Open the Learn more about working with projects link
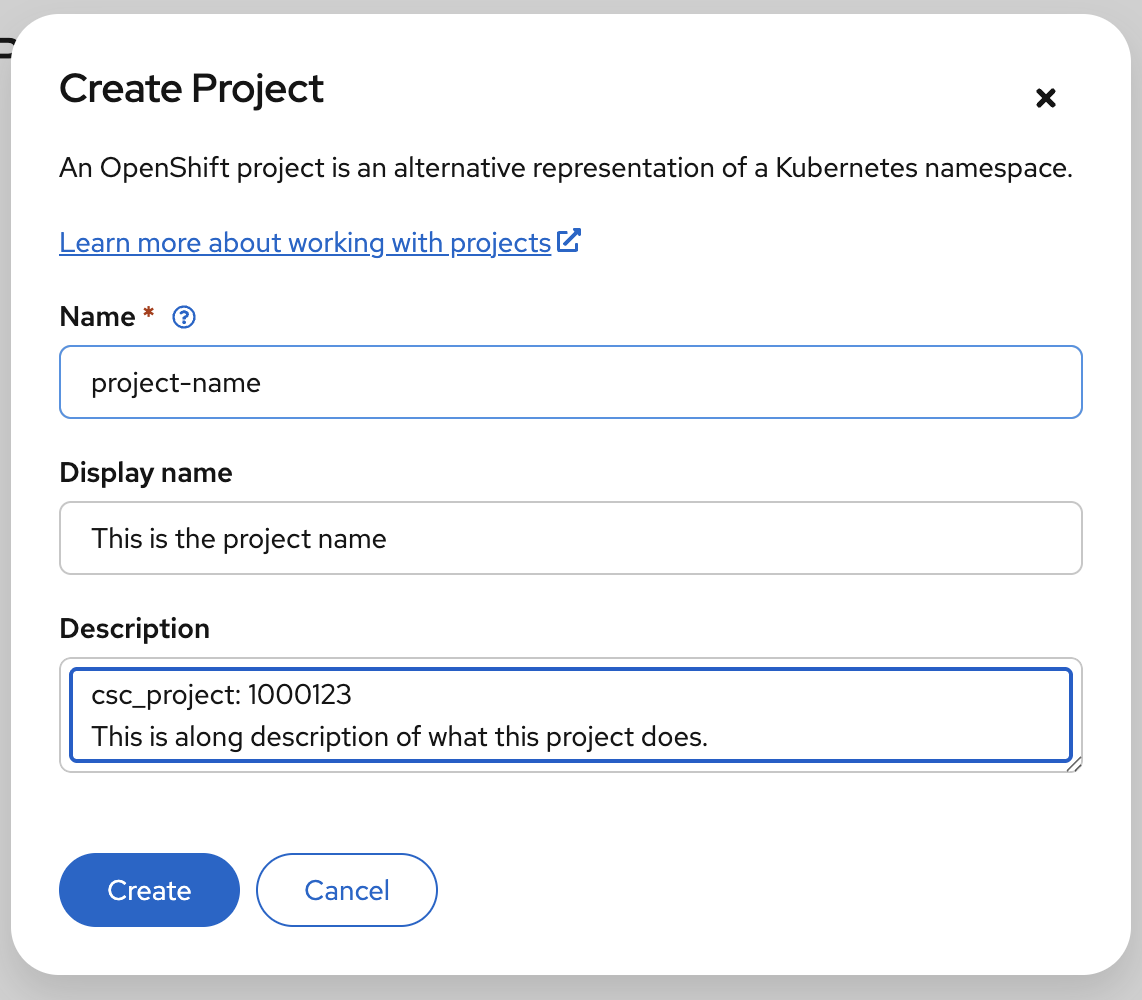Image resolution: width=1142 pixels, height=1000 pixels. pyautogui.click(x=303, y=242)
